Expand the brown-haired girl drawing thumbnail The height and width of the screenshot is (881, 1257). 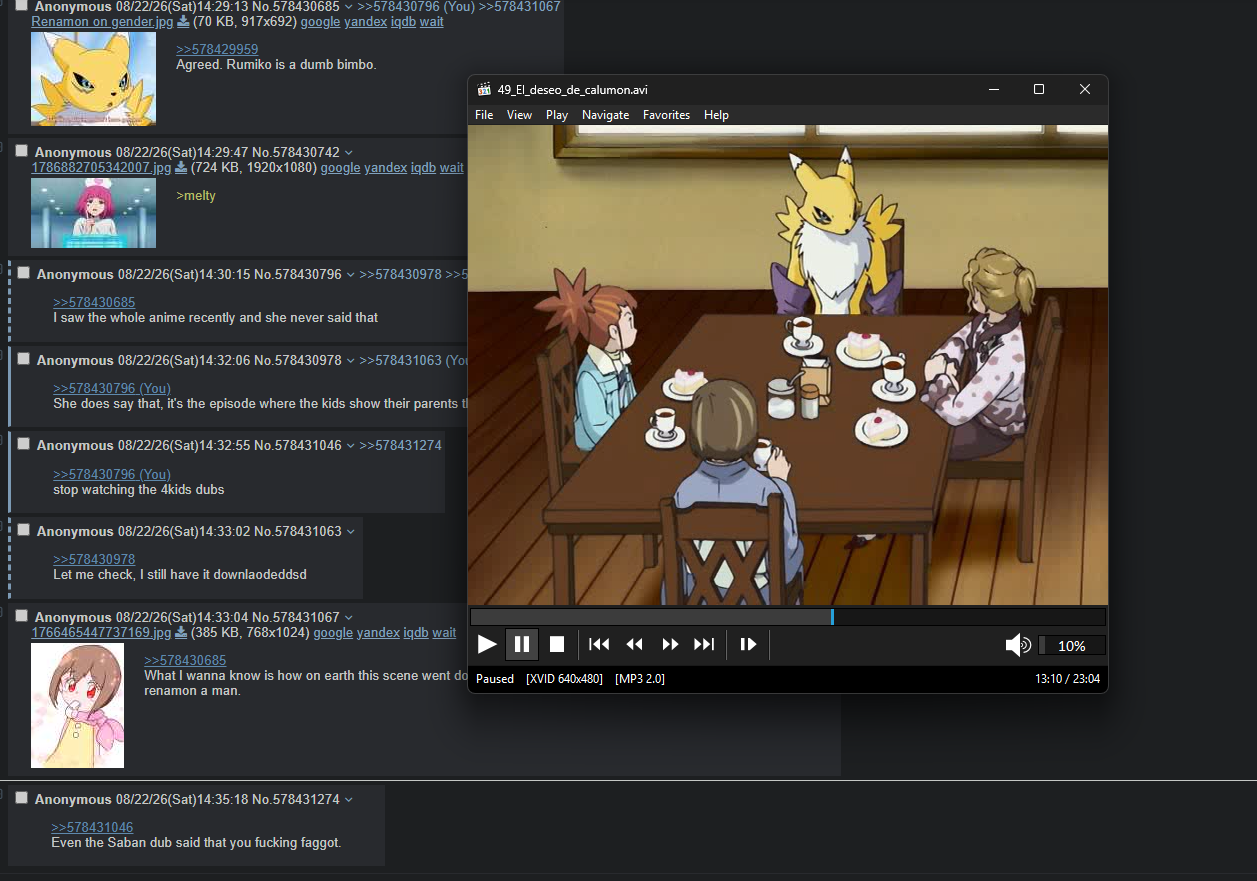(x=77, y=705)
